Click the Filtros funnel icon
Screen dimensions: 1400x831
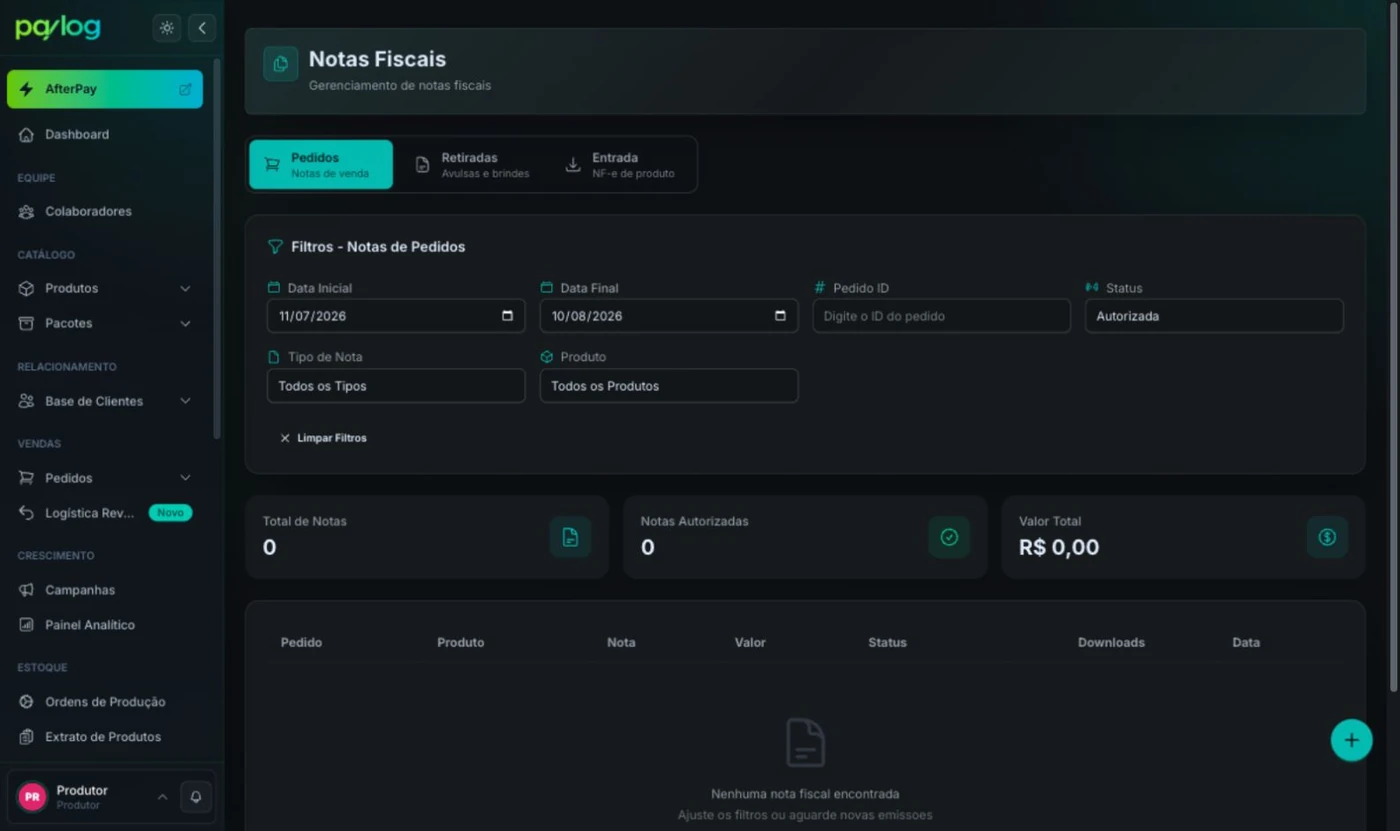pyautogui.click(x=275, y=247)
